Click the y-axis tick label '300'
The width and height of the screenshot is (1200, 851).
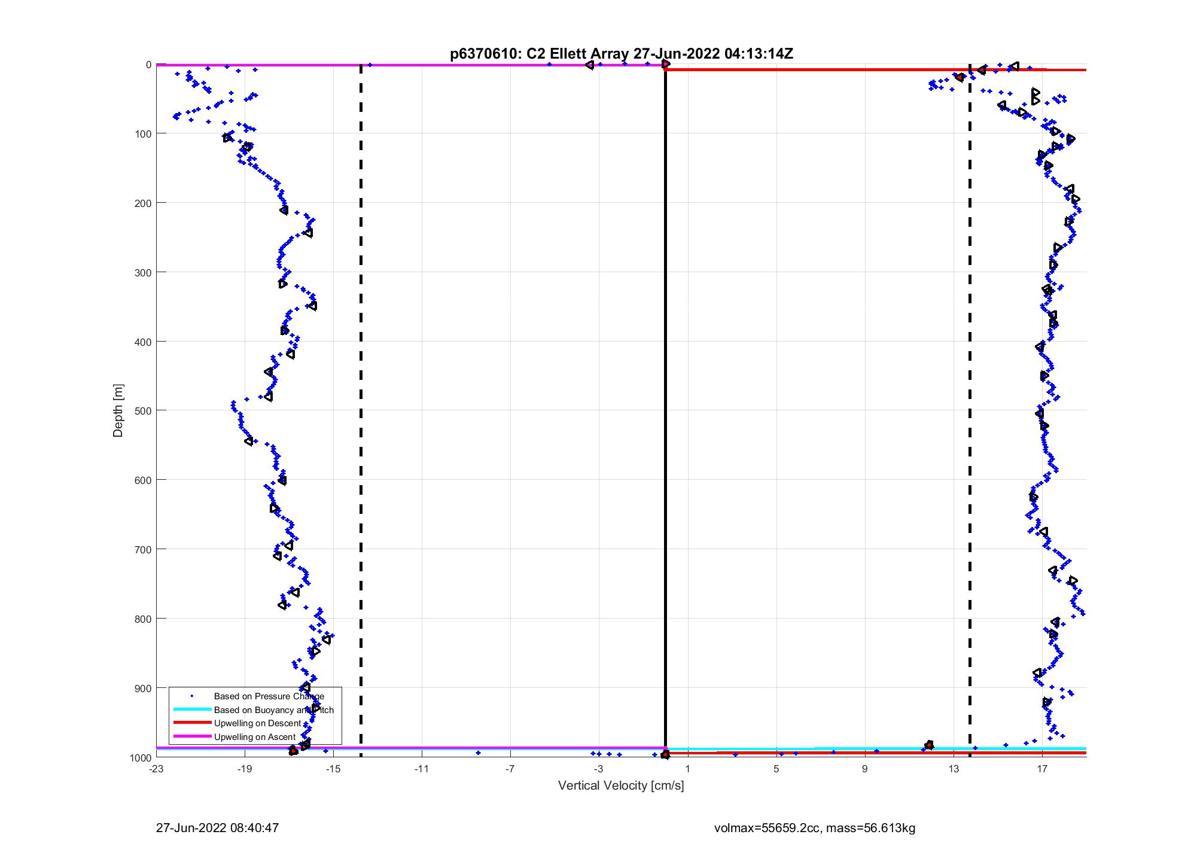(x=143, y=272)
